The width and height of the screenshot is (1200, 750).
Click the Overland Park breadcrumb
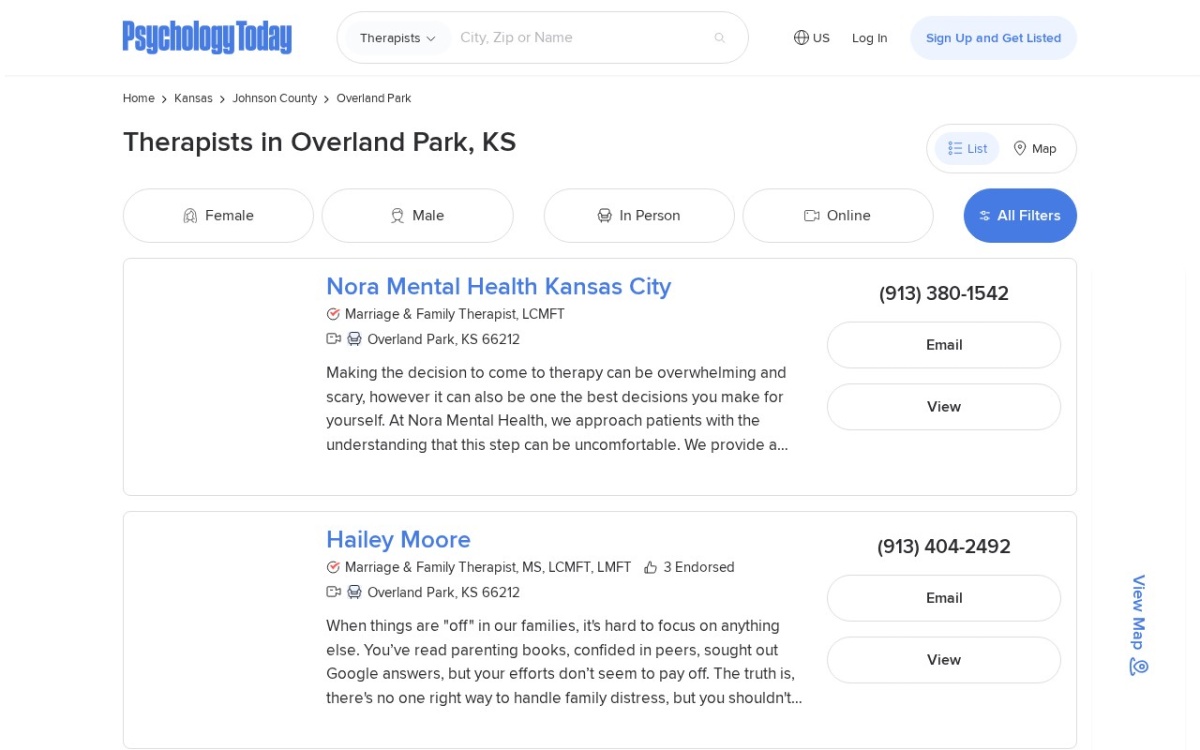click(374, 98)
